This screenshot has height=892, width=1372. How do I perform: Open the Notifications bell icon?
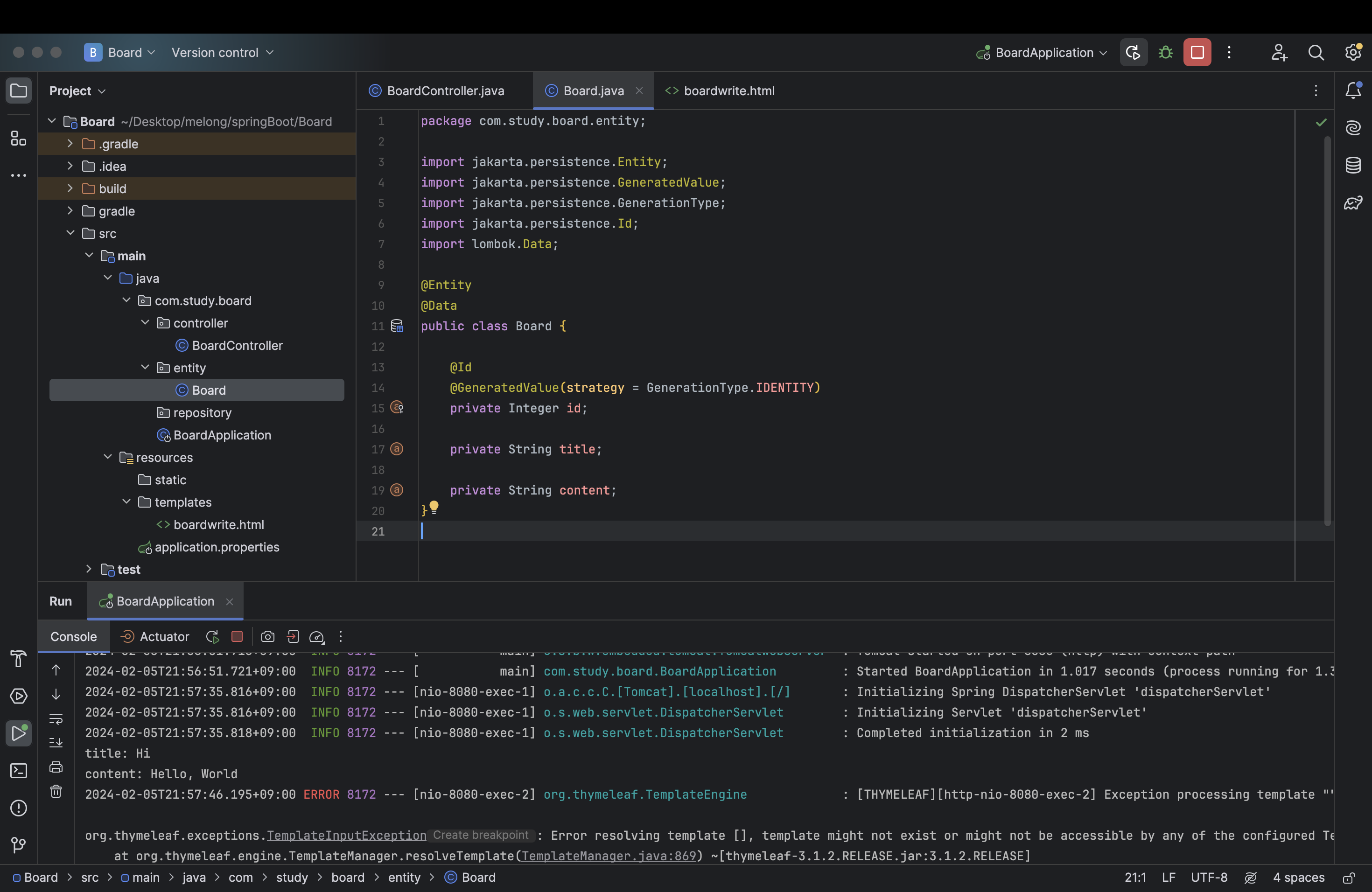[1353, 91]
